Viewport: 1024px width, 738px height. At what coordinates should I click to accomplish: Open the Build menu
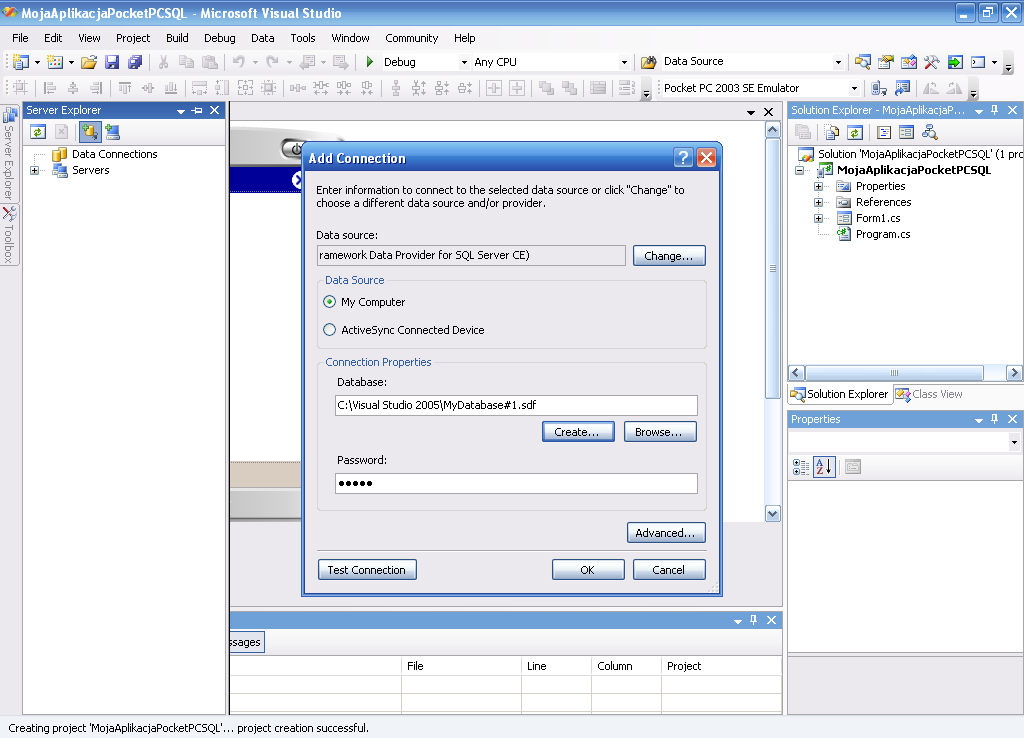pos(177,38)
